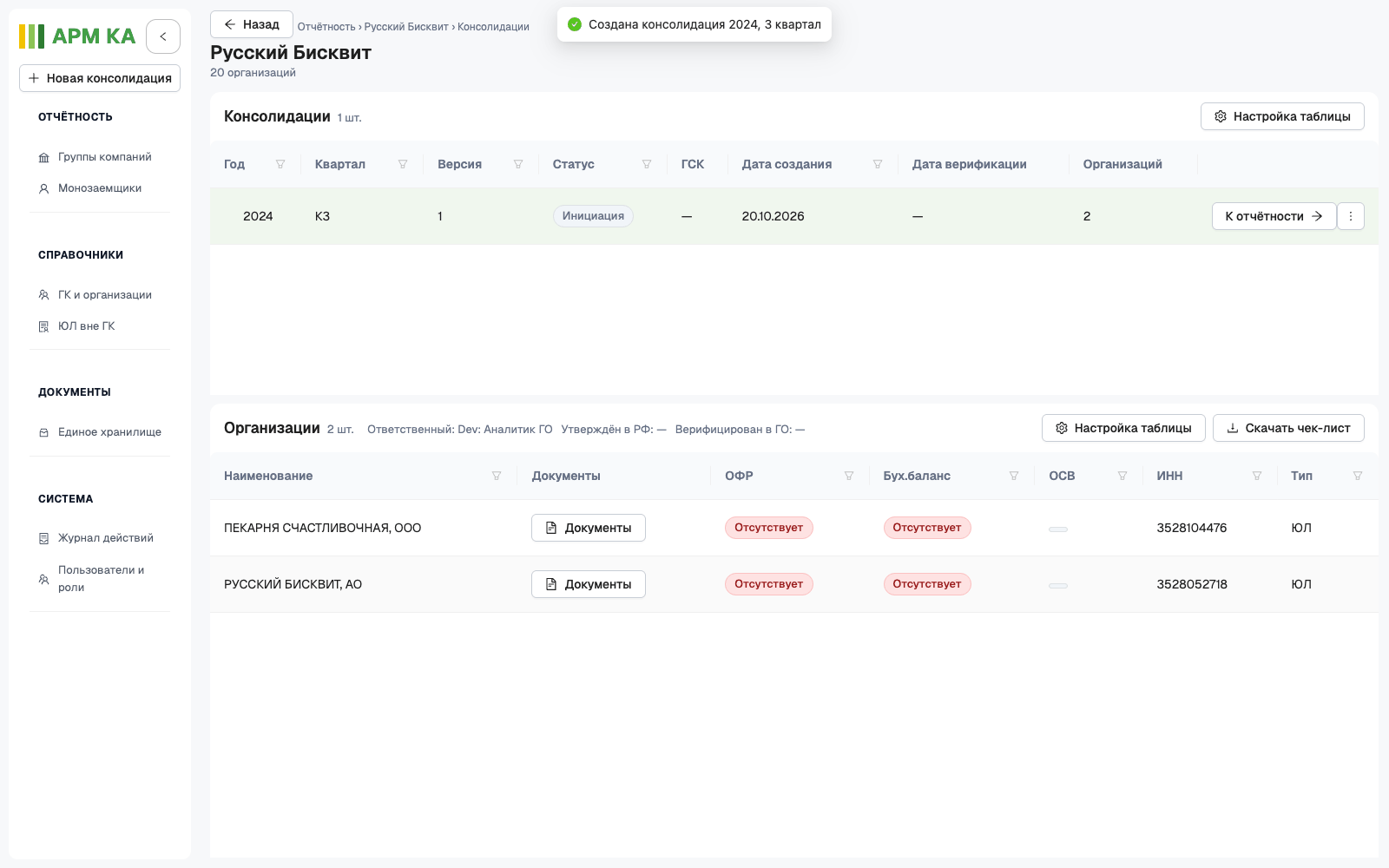Image resolution: width=1389 pixels, height=868 pixels.
Task: Open Документы for РУССКИЙ БИСКВИТ, АО
Action: (x=589, y=584)
